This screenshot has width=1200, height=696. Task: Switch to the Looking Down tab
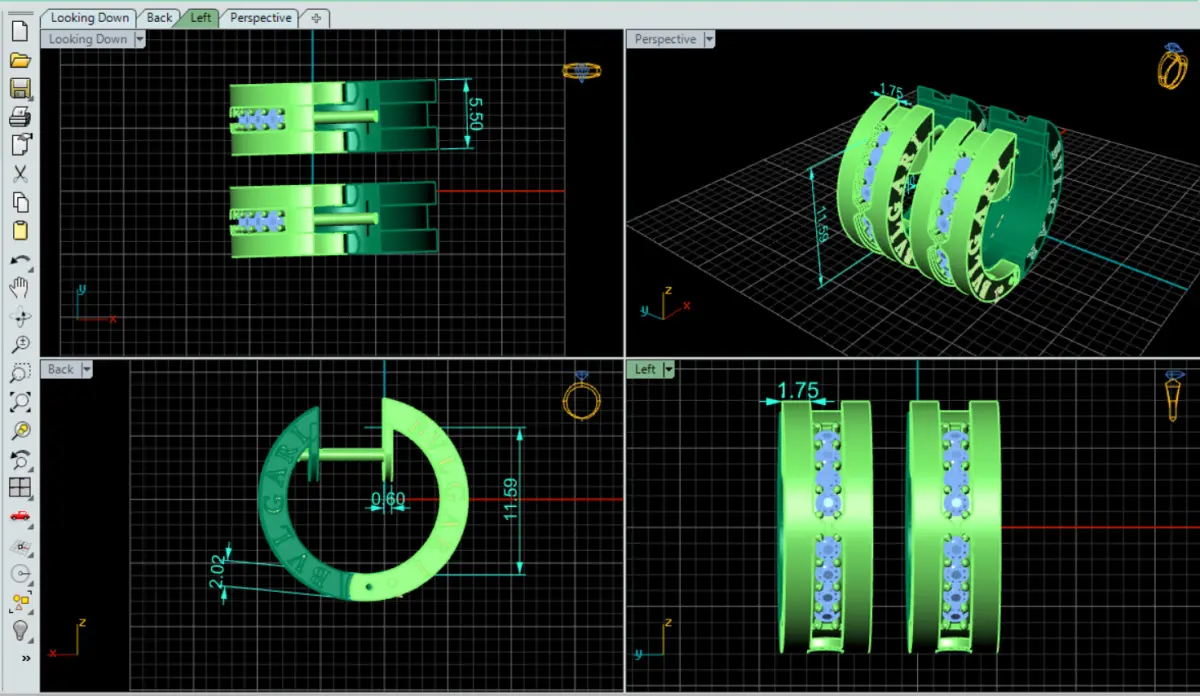pos(90,18)
